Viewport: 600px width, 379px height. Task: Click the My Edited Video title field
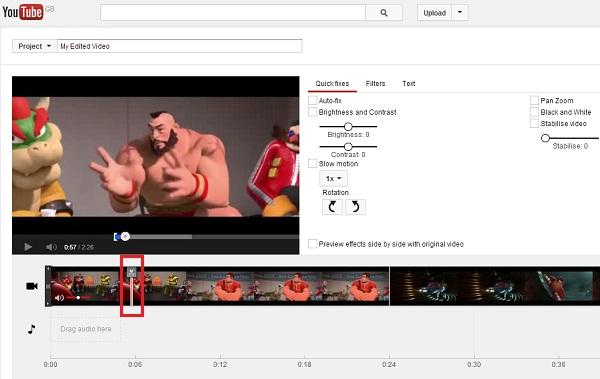[179, 46]
